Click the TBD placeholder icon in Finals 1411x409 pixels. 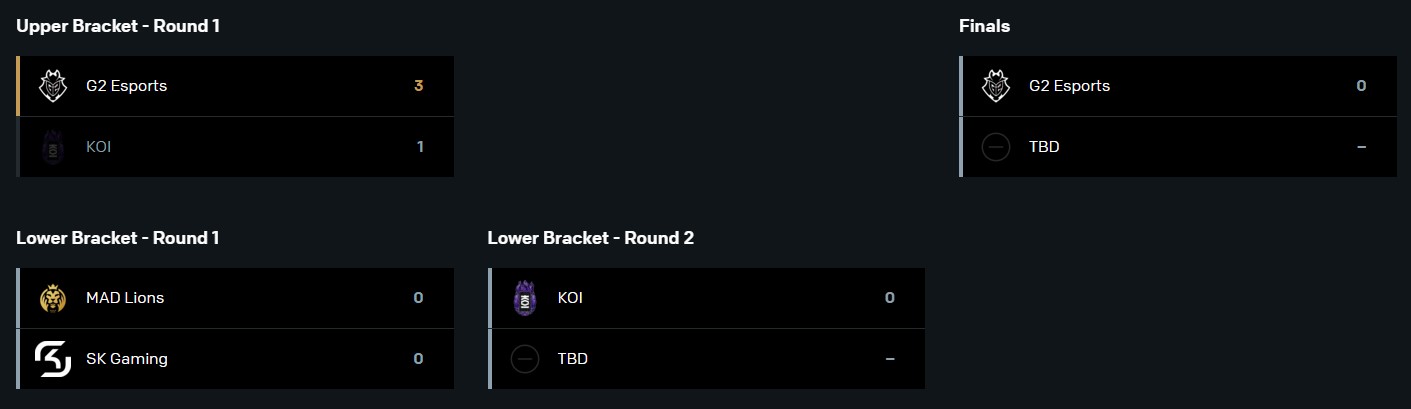click(995, 147)
